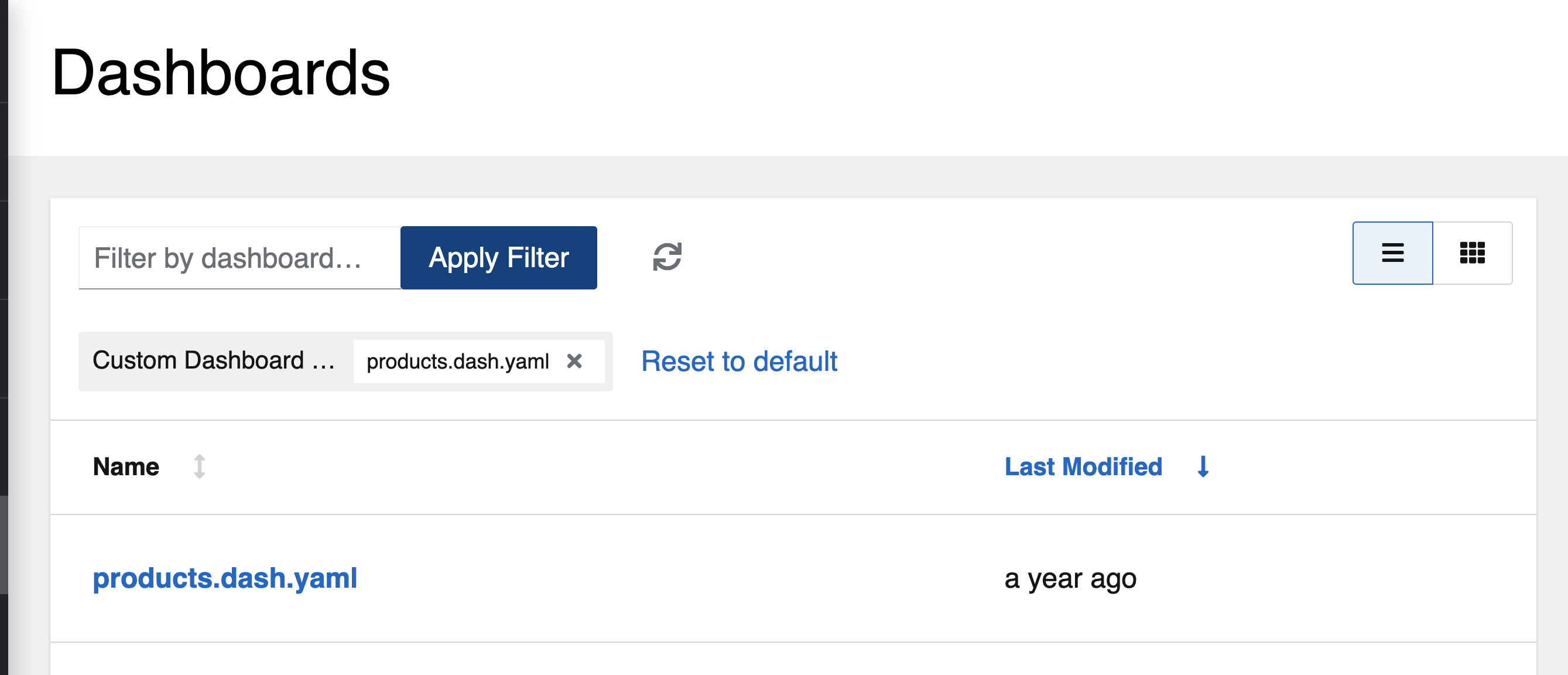This screenshot has width=1568, height=675.
Task: Select the Name column header
Action: click(126, 467)
